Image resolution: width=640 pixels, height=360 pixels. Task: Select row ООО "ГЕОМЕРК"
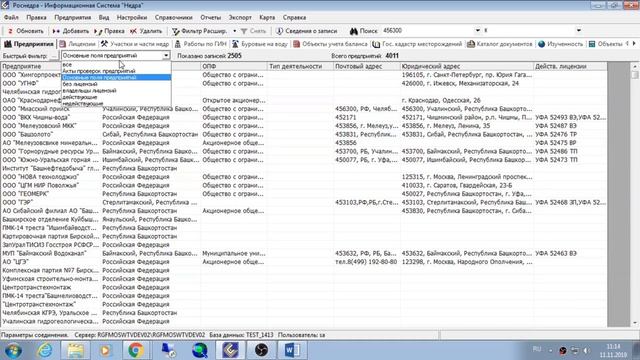(304, 194)
